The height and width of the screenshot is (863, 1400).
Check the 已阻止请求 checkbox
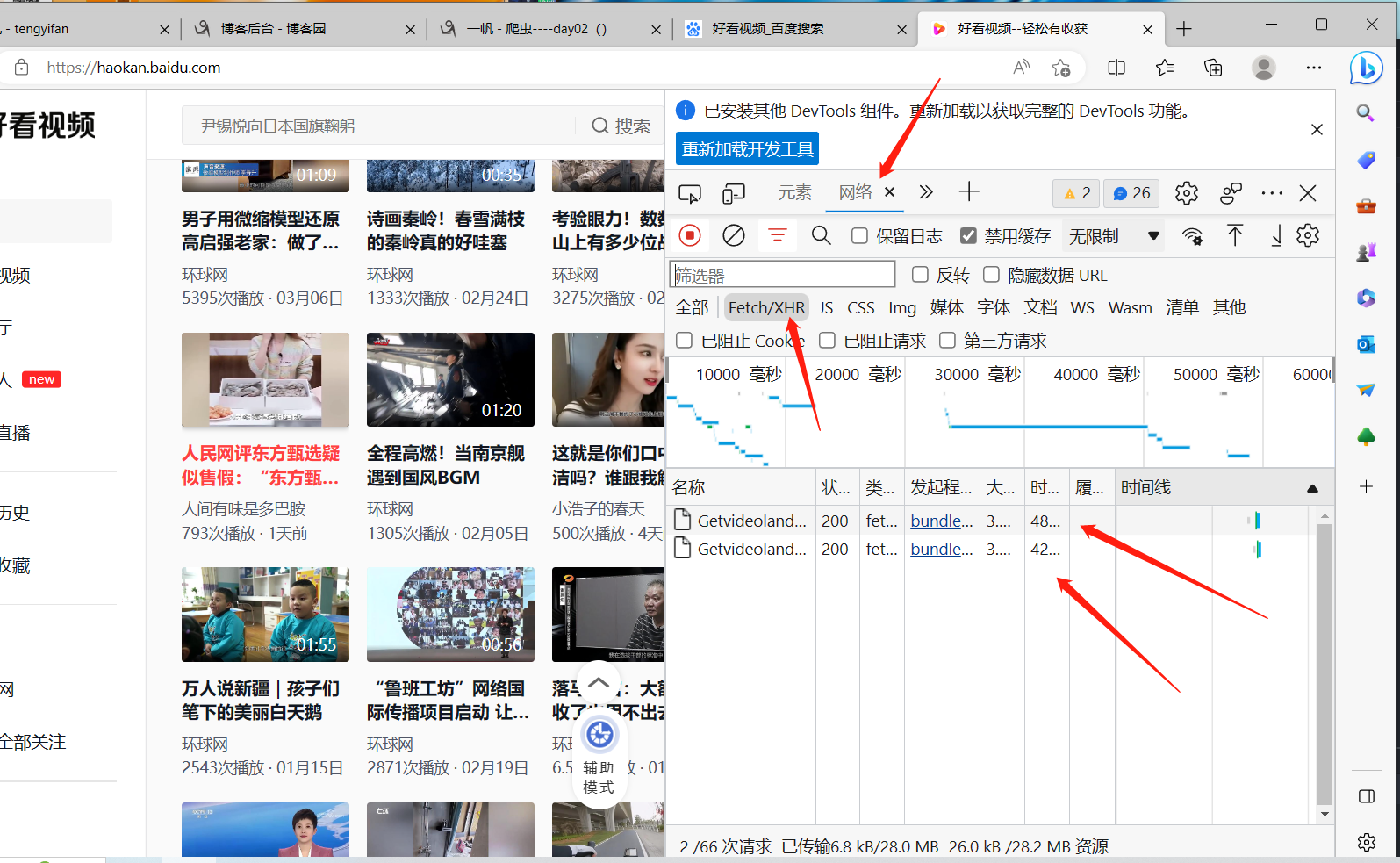click(827, 340)
